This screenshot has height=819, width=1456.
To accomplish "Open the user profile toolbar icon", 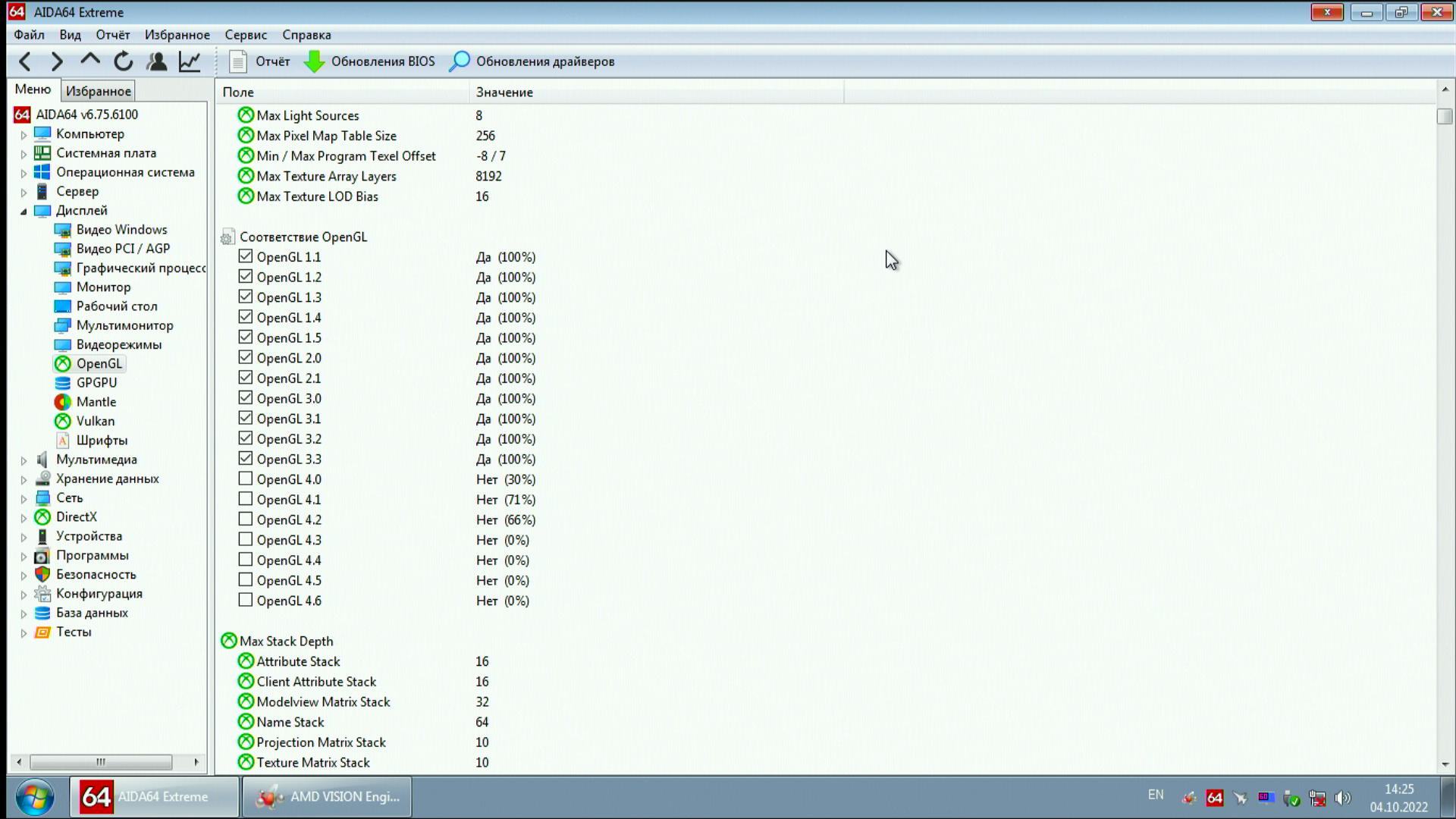I will pos(156,61).
